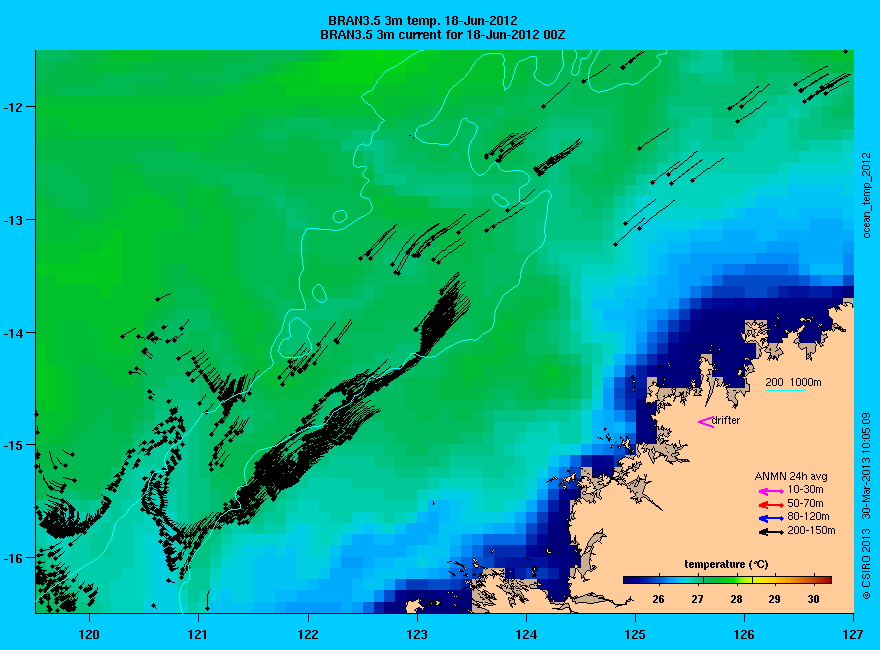The image size is (880, 650).
Task: Click the vertical 'ocean_temp_2012' label
Action: pyautogui.click(x=867, y=195)
